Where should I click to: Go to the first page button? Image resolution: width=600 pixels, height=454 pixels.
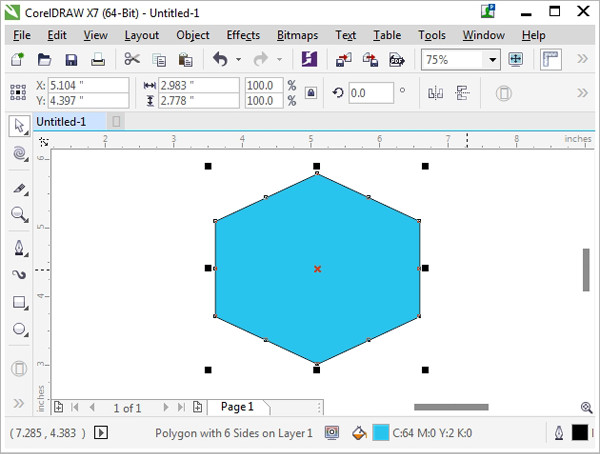point(75,407)
